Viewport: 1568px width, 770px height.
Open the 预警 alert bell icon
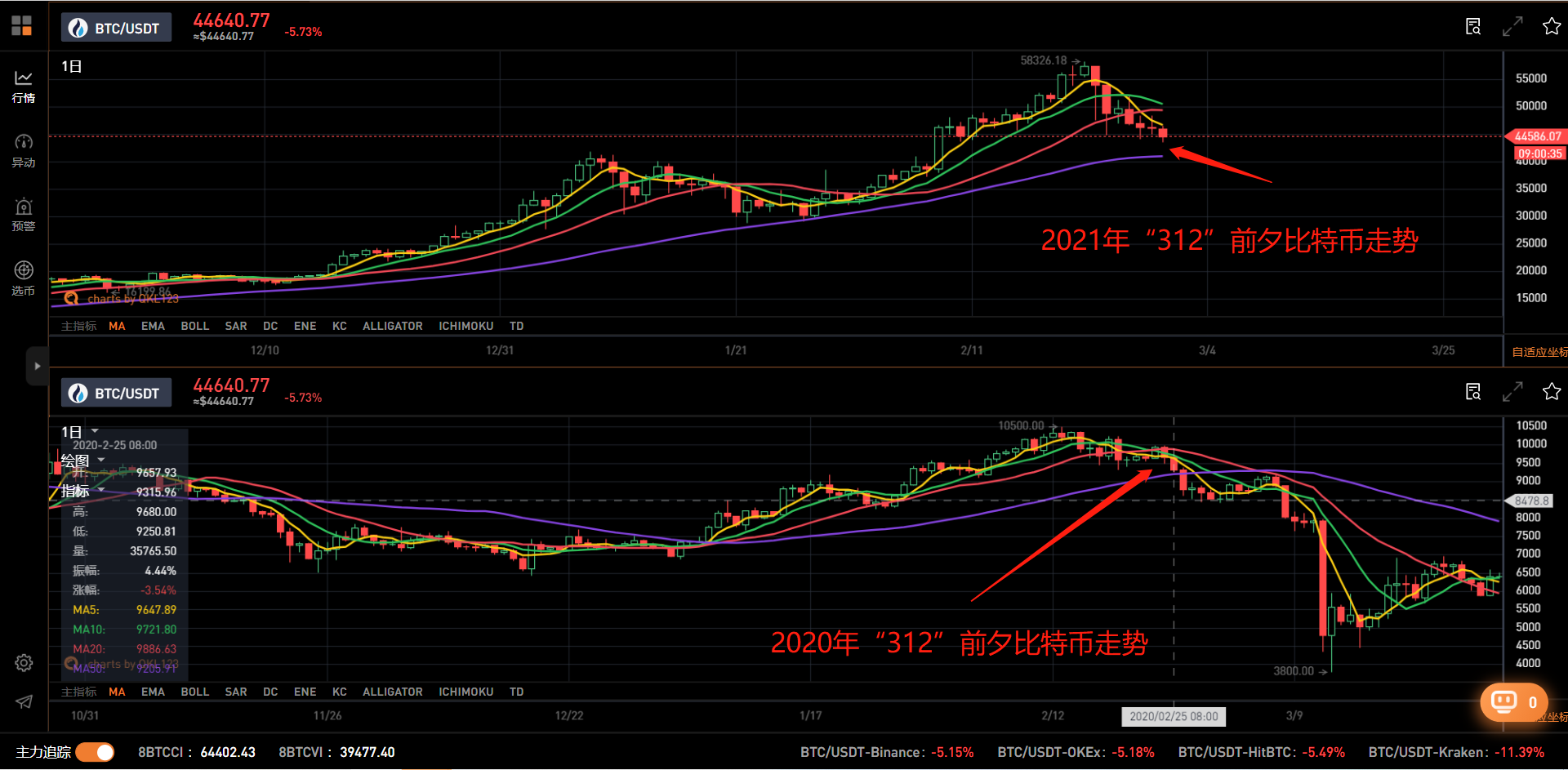[24, 214]
